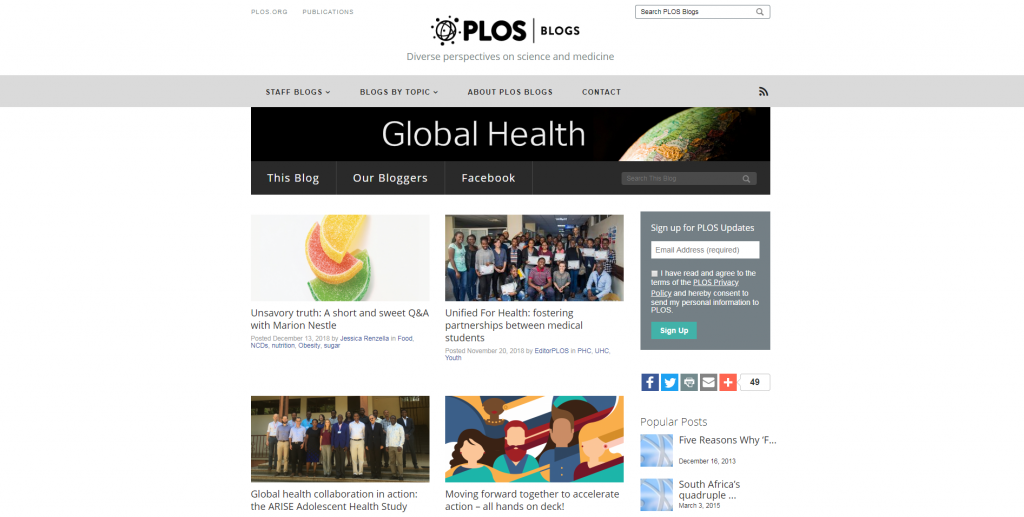Open the Facebook tab

488,178
